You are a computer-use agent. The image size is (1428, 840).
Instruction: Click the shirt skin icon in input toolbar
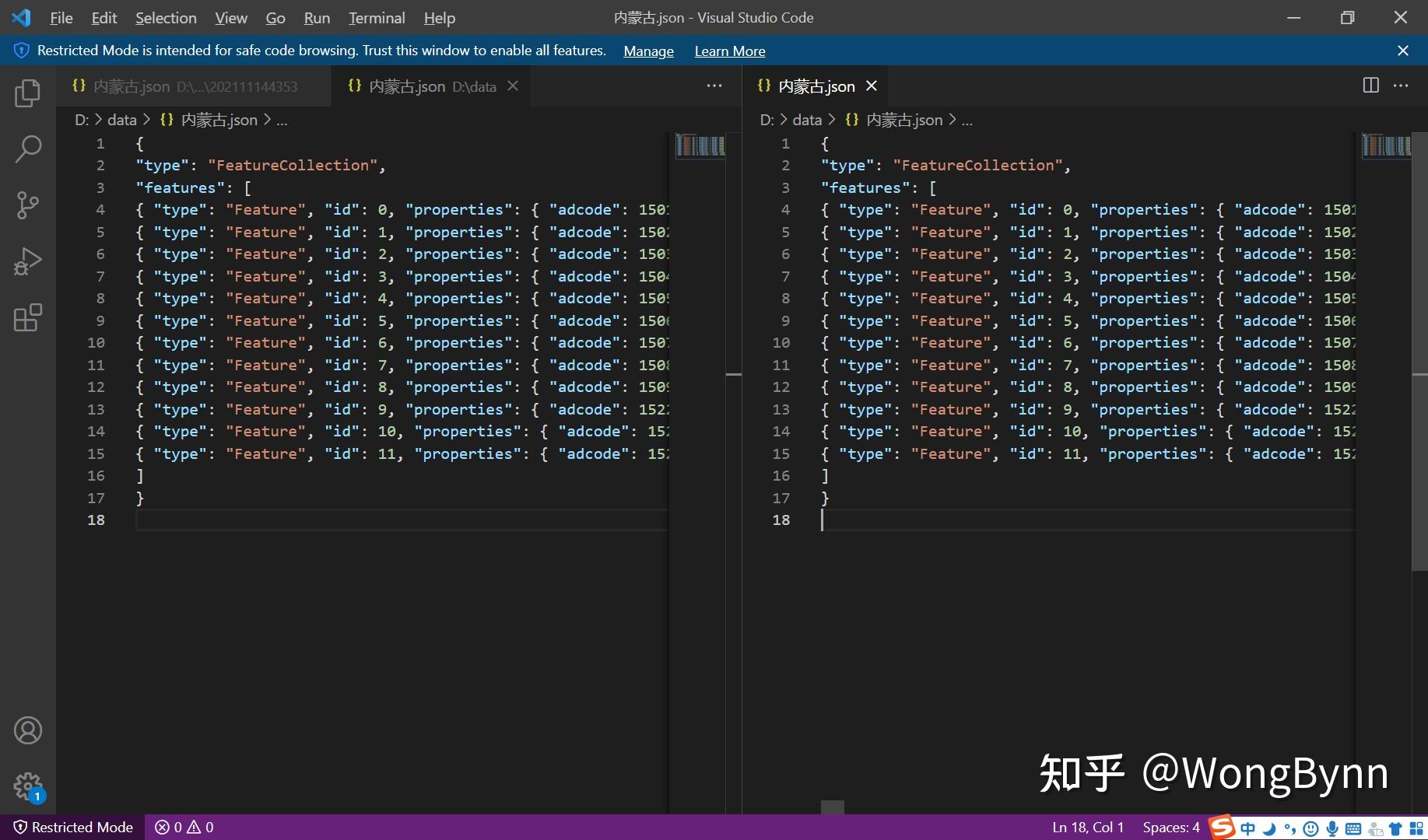[x=1396, y=829]
